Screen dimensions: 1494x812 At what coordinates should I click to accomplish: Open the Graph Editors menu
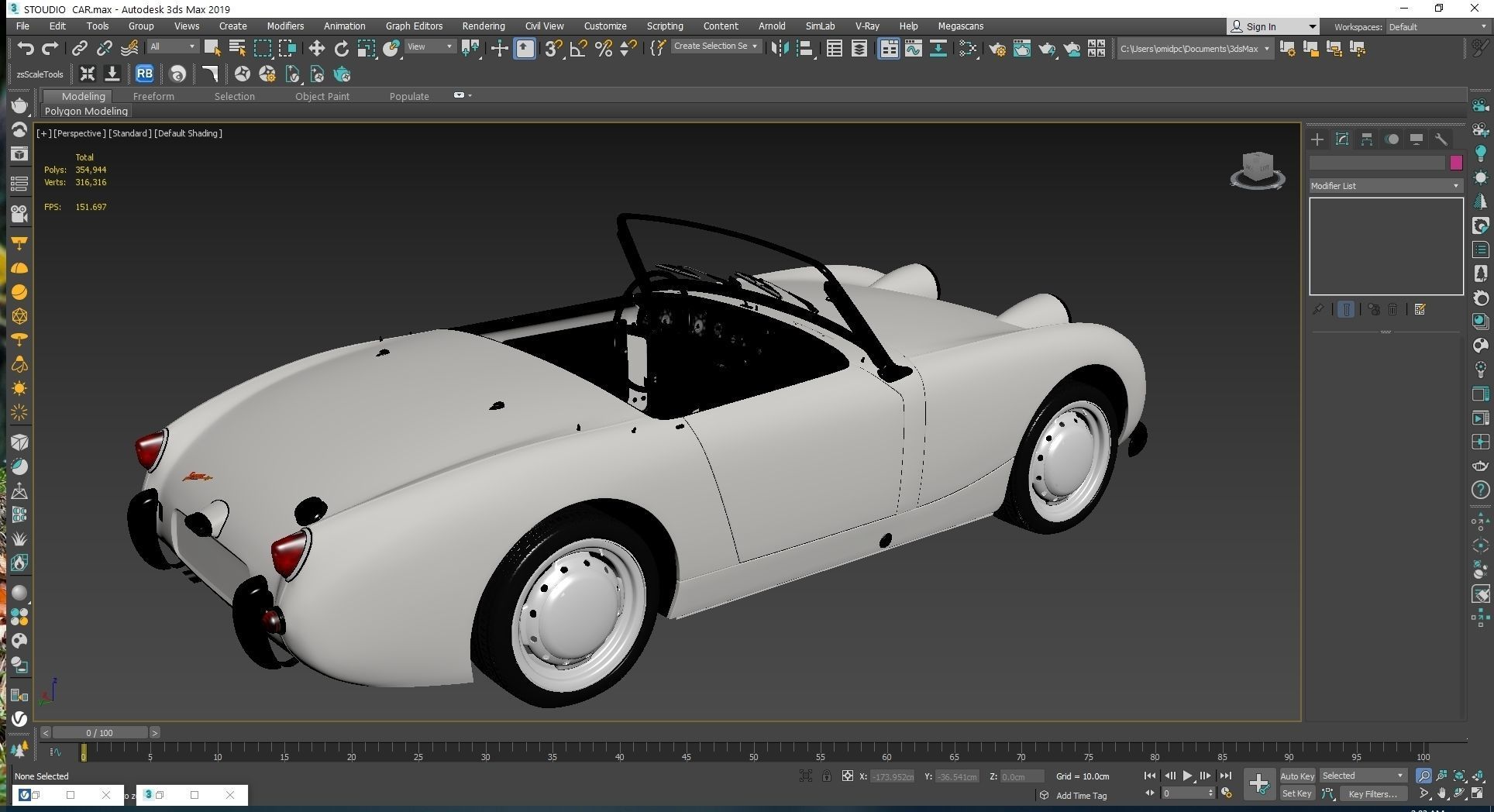coord(415,26)
